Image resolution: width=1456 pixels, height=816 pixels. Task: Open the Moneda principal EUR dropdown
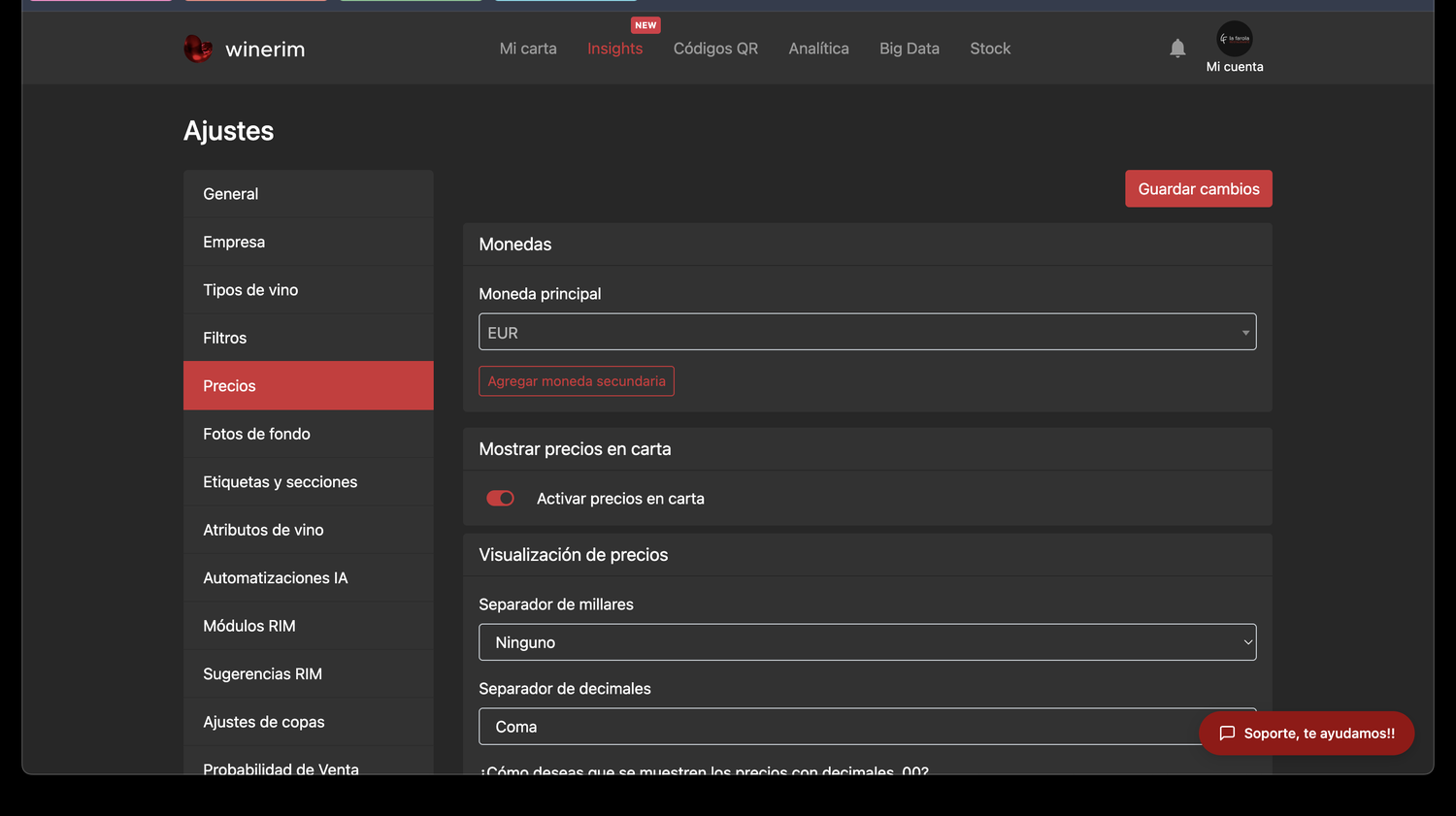tap(868, 332)
